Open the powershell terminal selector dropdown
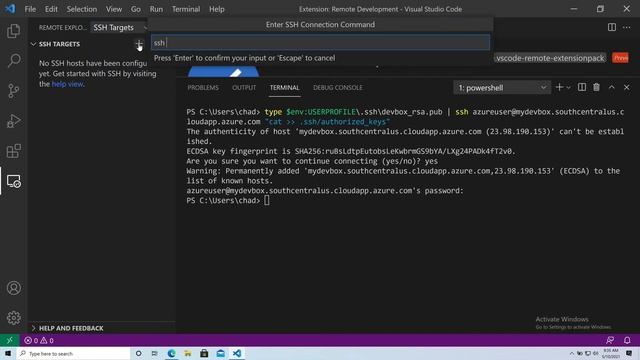The width and height of the screenshot is (640, 360). point(502,87)
